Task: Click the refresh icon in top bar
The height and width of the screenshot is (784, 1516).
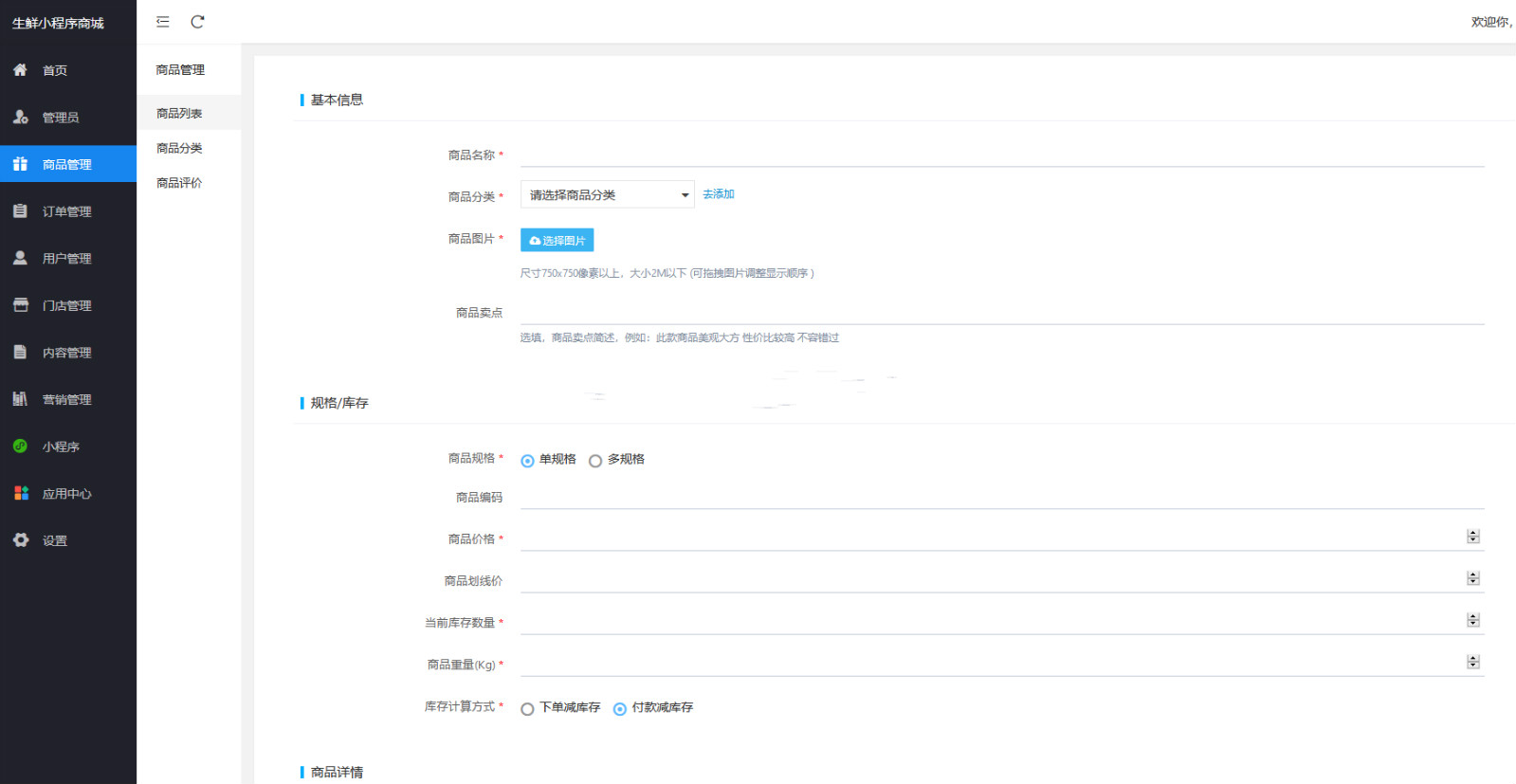Action: click(x=197, y=22)
